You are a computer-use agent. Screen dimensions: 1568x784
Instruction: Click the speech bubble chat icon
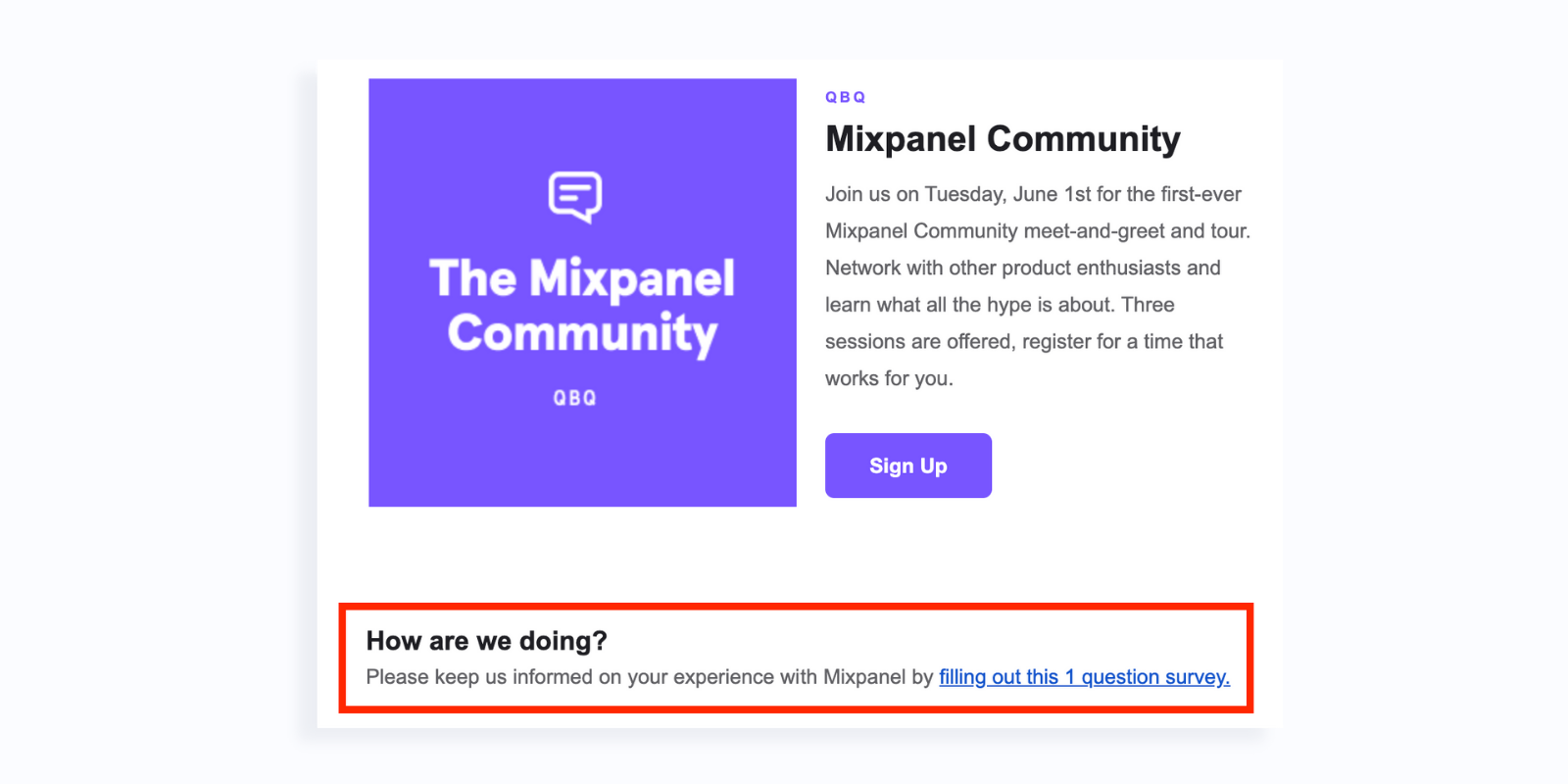click(575, 197)
